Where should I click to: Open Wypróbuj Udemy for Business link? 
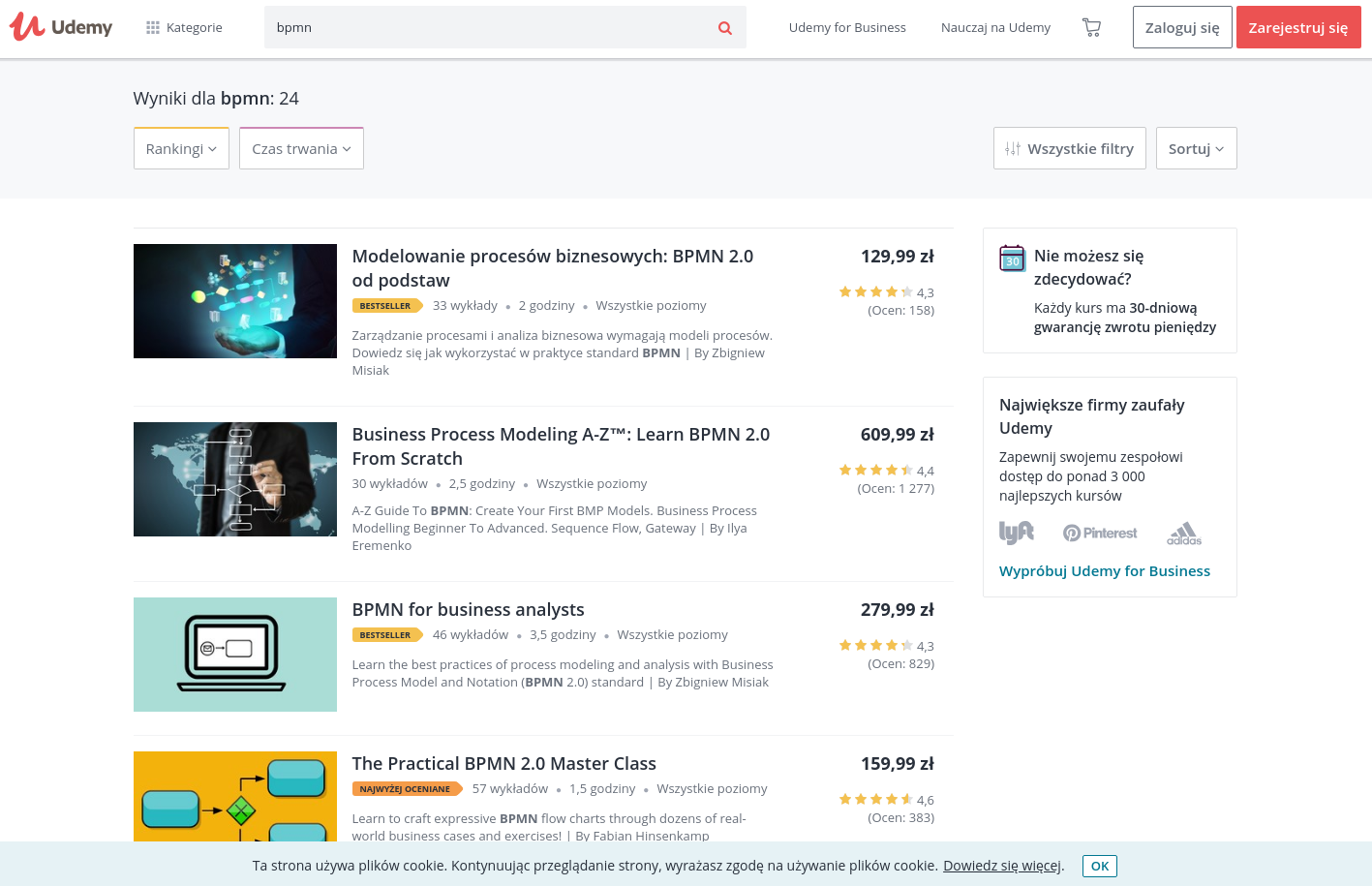[1105, 570]
